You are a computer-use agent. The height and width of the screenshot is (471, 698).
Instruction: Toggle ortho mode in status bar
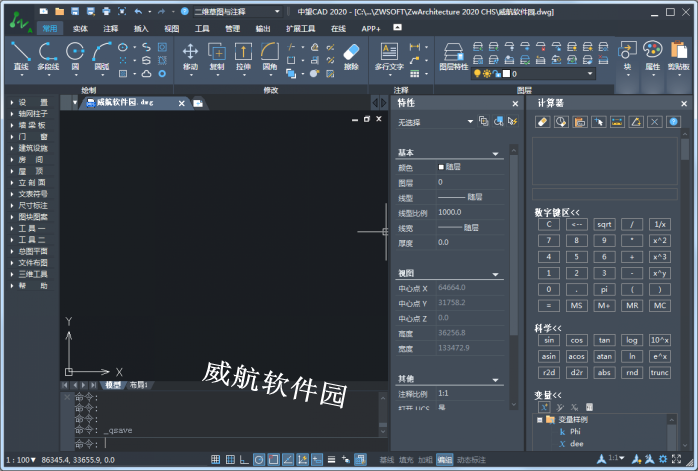coord(244,459)
